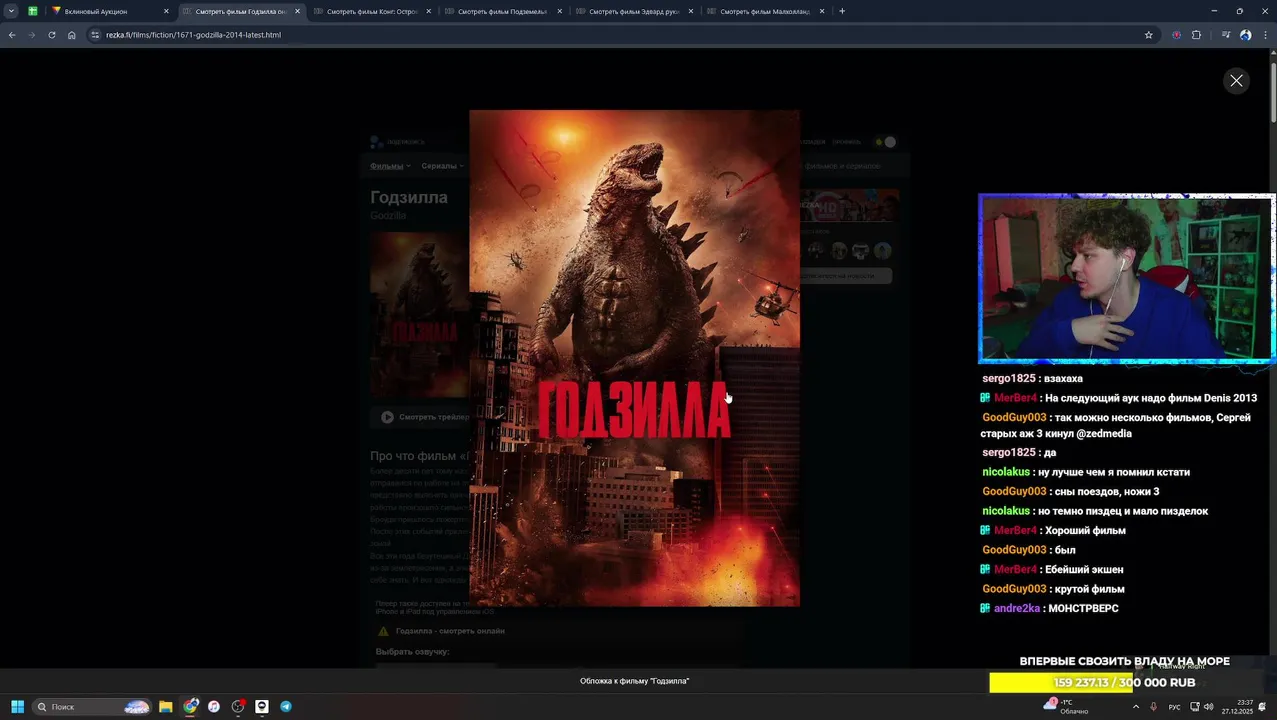Close the Godzilla poster lightbox
This screenshot has width=1277, height=720.
1236,81
